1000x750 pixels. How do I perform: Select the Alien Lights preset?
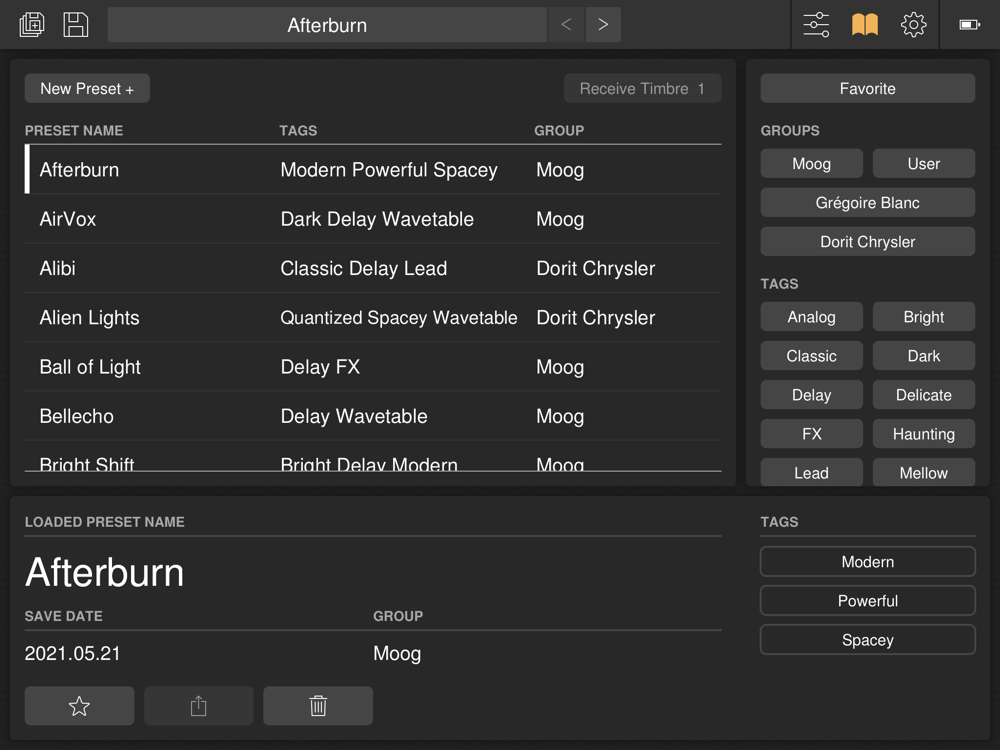373,318
